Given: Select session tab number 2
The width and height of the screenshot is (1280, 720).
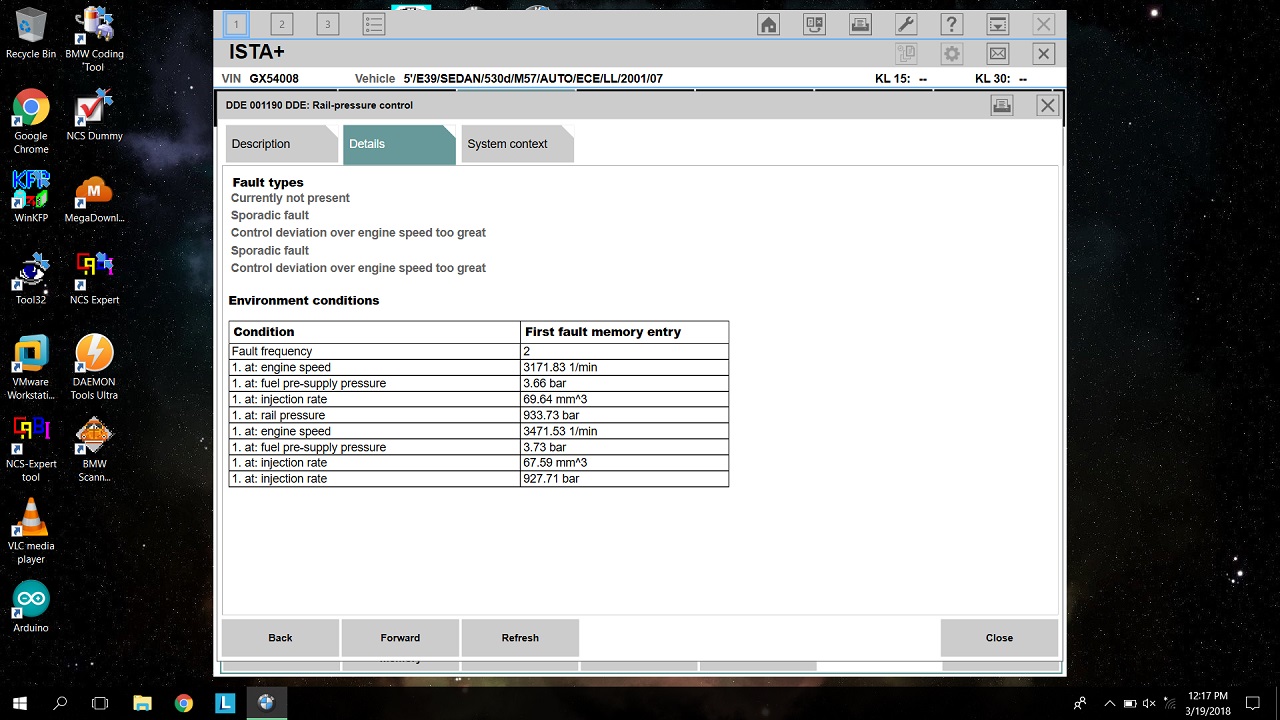Looking at the screenshot, I should coord(281,24).
